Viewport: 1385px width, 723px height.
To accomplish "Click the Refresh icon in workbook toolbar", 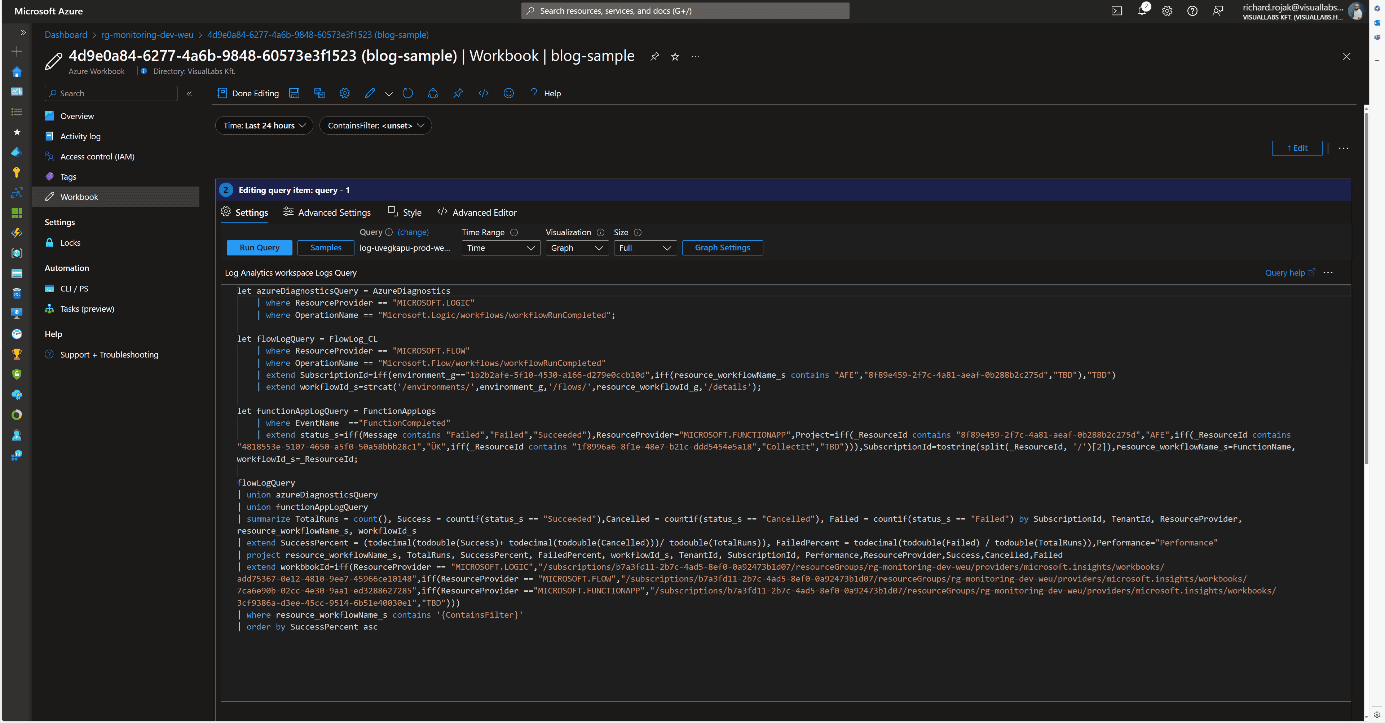I will (x=408, y=93).
